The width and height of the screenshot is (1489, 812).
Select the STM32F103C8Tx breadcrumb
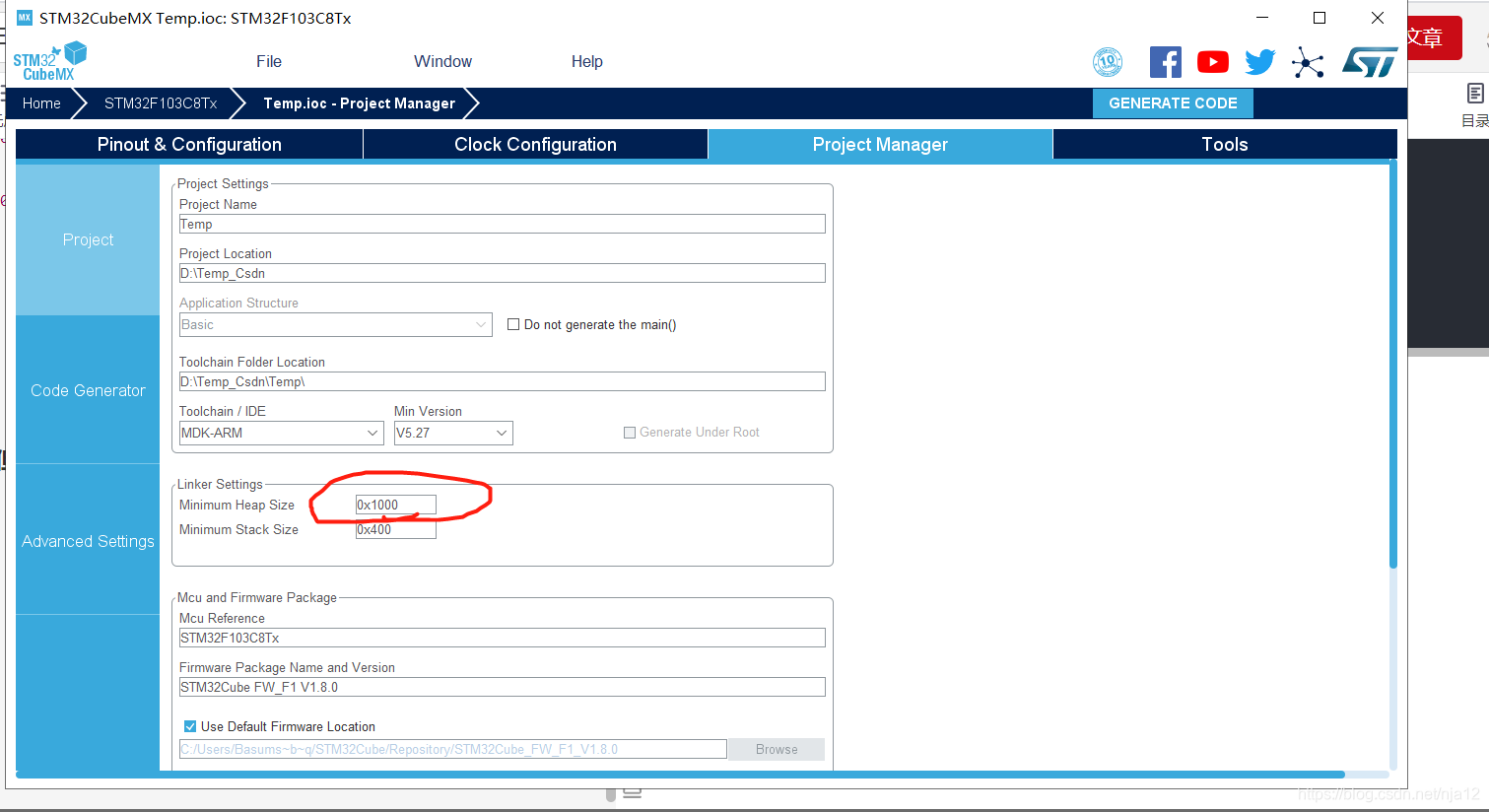161,103
